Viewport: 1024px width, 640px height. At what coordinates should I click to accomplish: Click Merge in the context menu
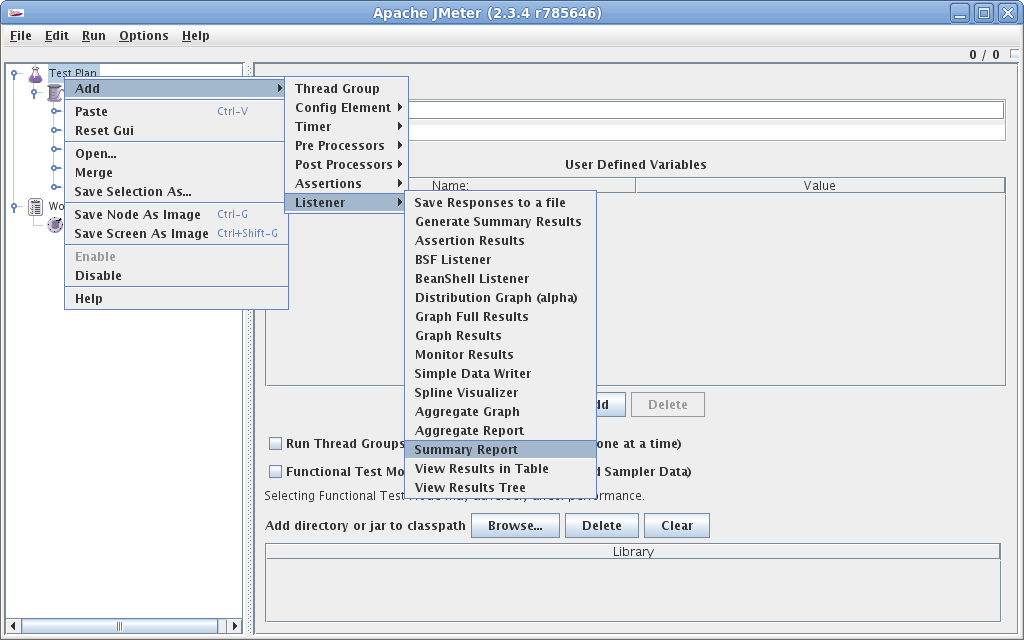tap(176, 172)
